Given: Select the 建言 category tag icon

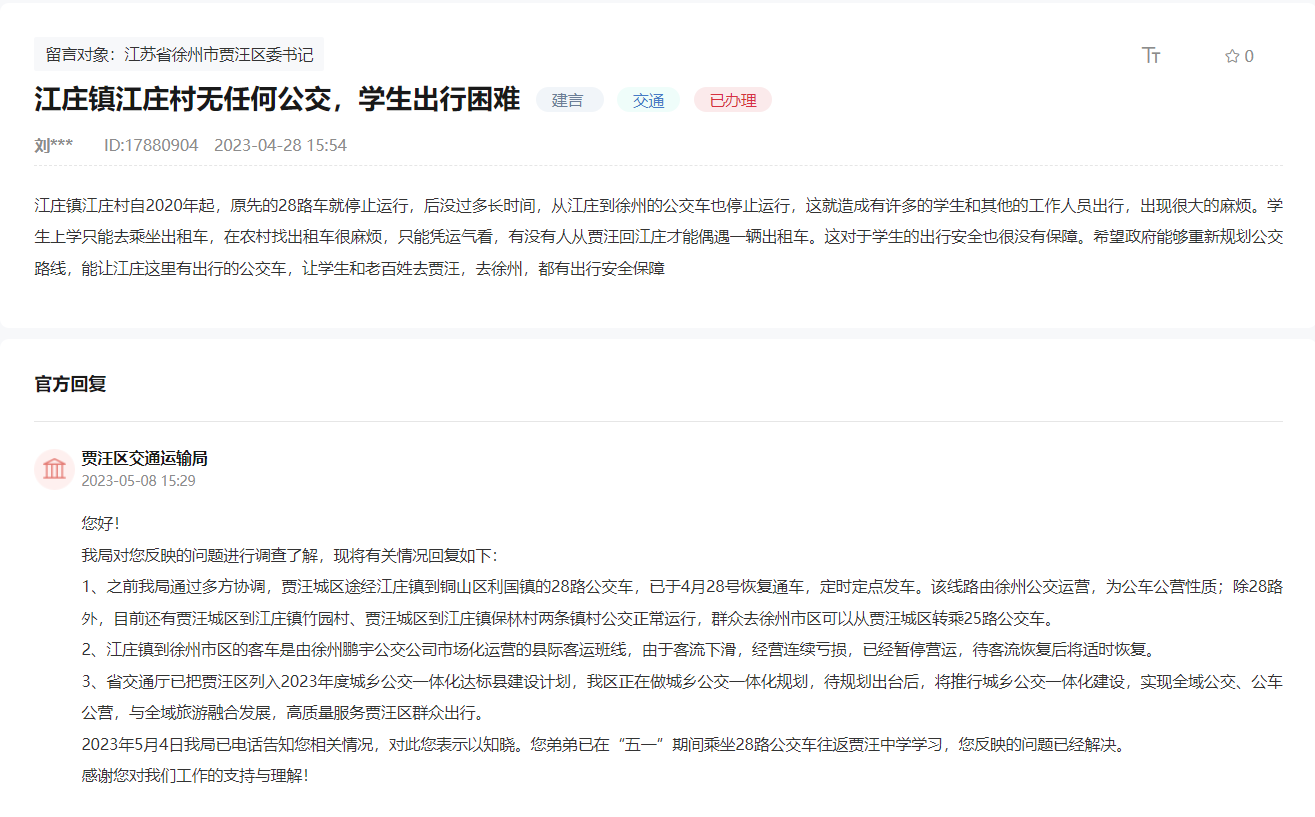Looking at the screenshot, I should coord(569,99).
